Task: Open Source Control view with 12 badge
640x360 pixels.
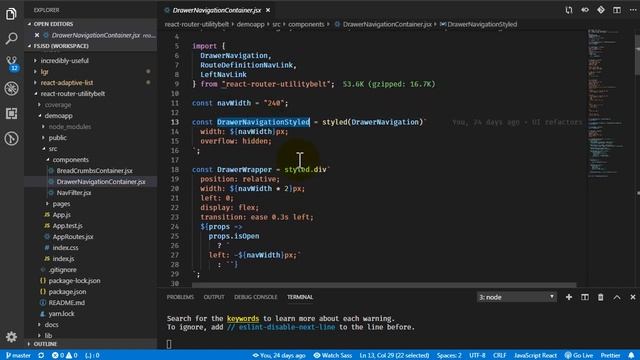Action: tap(11, 63)
